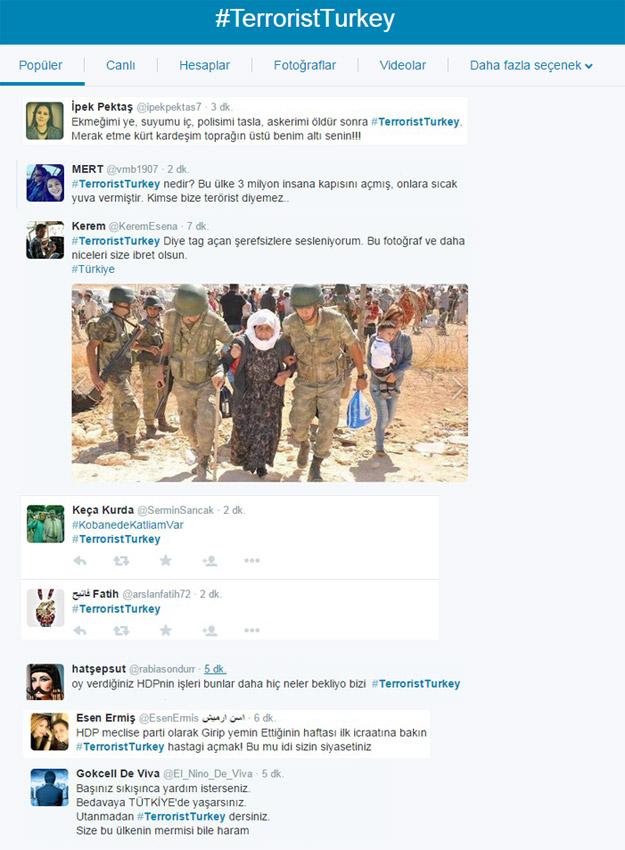The image size is (625, 850).
Task: Open more options on Keça Kurda's tweet
Action: (252, 561)
